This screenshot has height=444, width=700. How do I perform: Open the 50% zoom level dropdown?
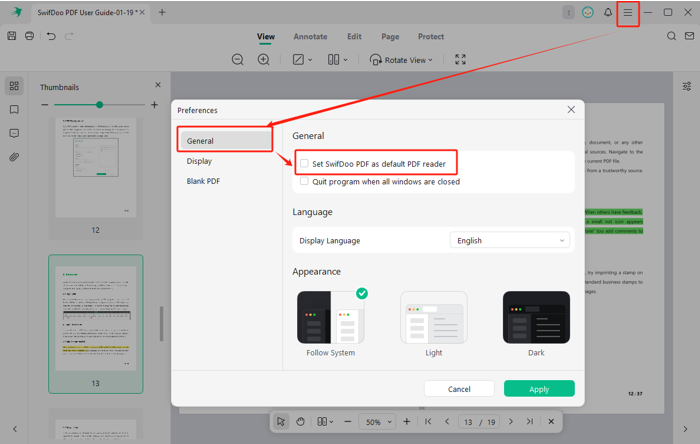tap(378, 422)
